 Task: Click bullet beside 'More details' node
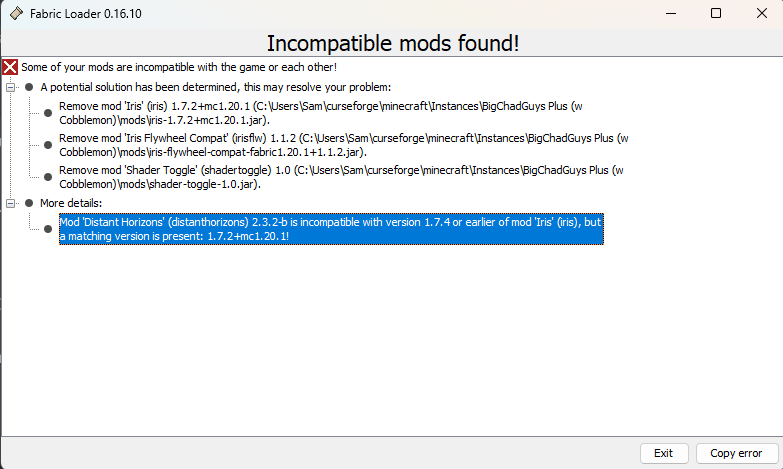(x=29, y=203)
